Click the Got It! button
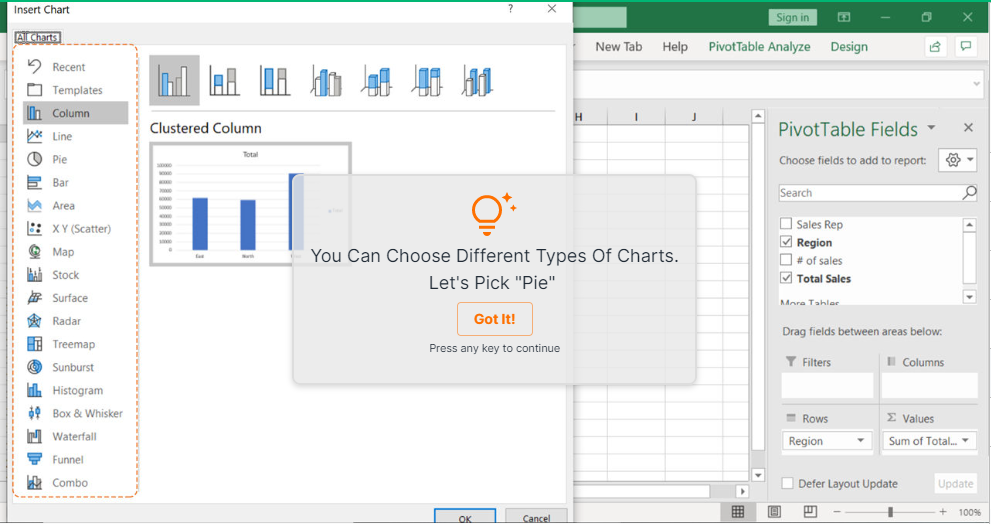The width and height of the screenshot is (991, 524). [495, 319]
